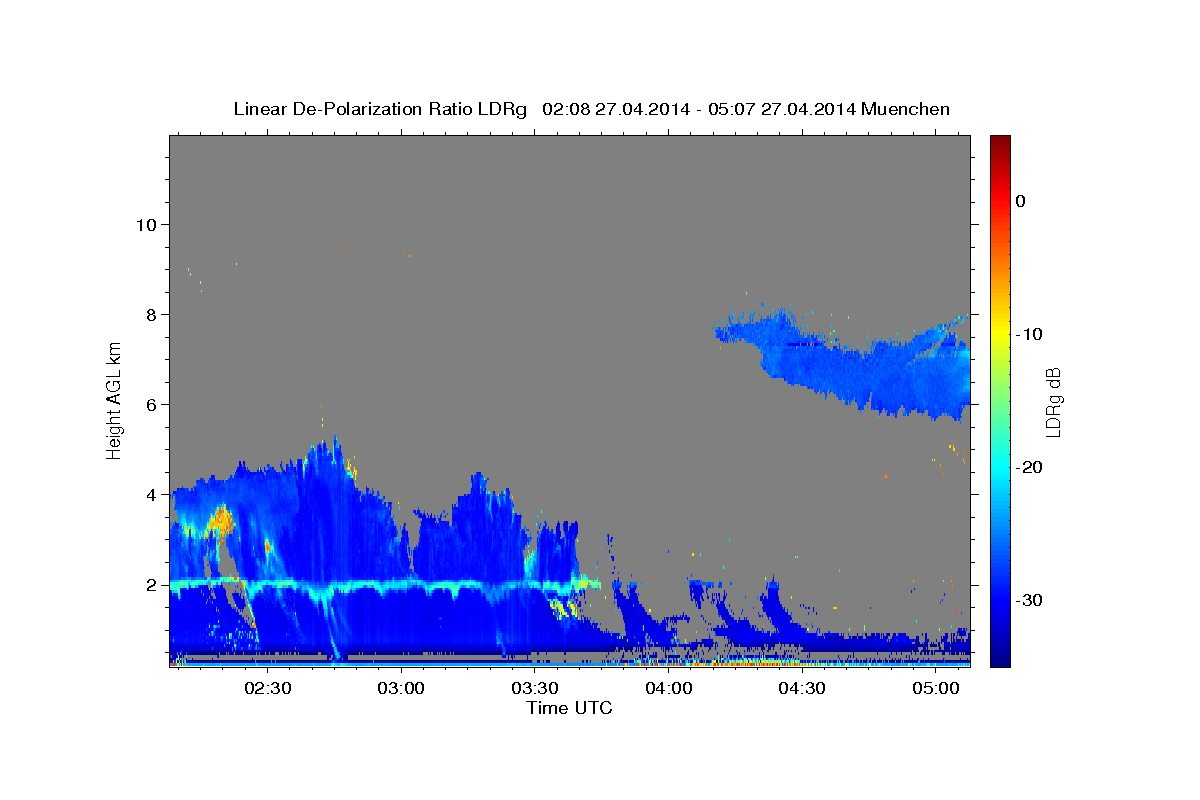The height and width of the screenshot is (800, 1200).
Task: Select the '02:30' time axis label
Action: pyautogui.click(x=268, y=688)
